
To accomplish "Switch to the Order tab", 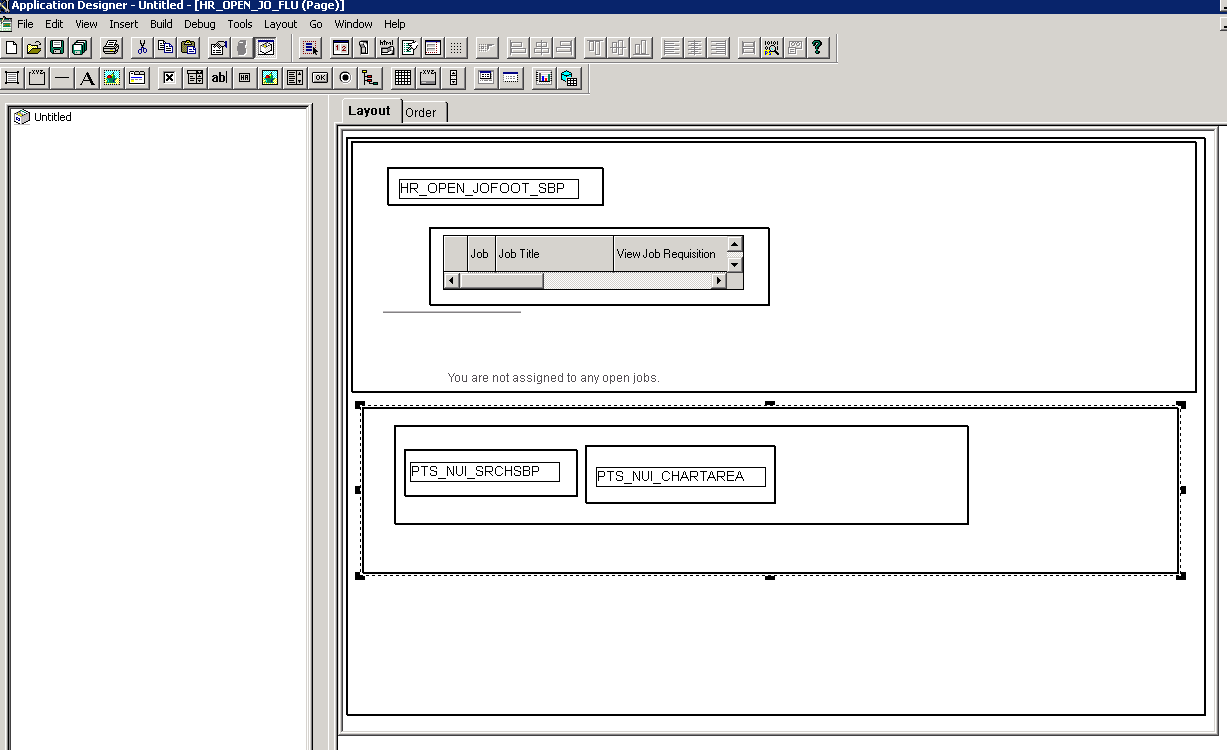I will (x=423, y=112).
